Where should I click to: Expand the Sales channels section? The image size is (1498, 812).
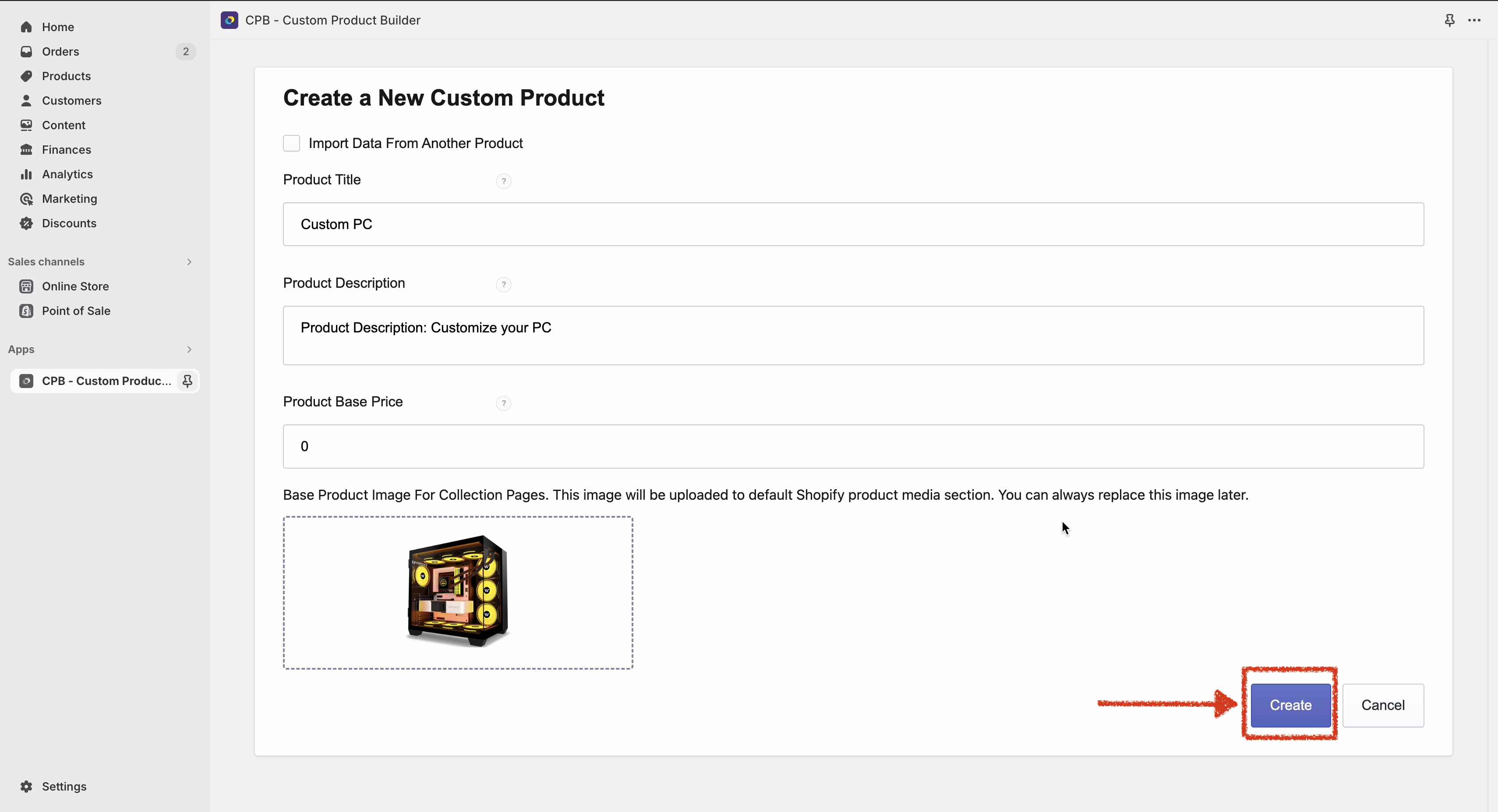point(189,262)
